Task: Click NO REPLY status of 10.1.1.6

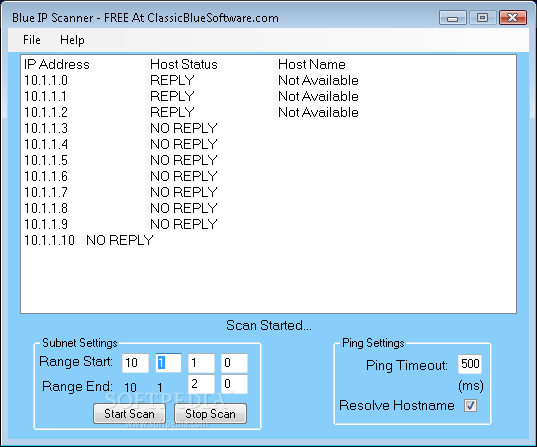Action: tap(184, 176)
